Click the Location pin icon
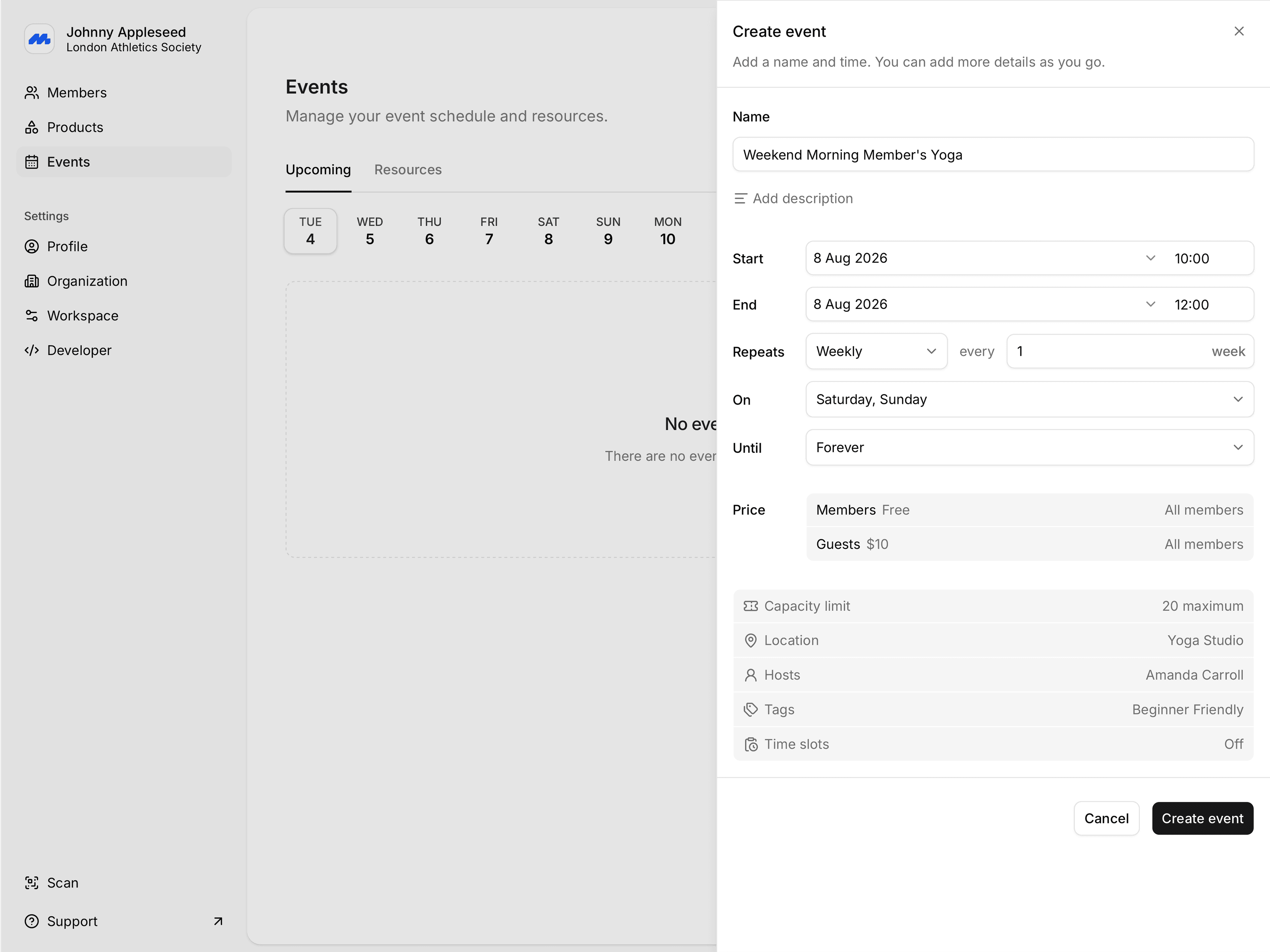 point(750,640)
